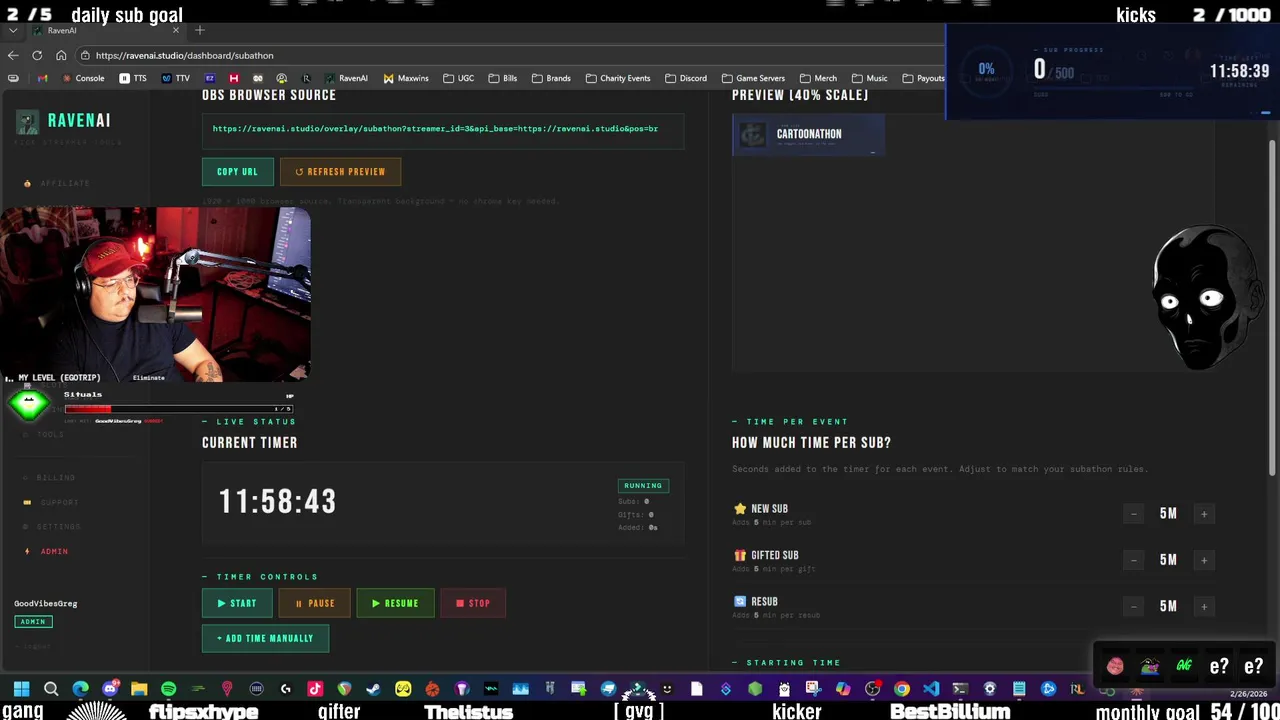The height and width of the screenshot is (720, 1280).
Task: Click the Copy URL button
Action: coord(237,172)
